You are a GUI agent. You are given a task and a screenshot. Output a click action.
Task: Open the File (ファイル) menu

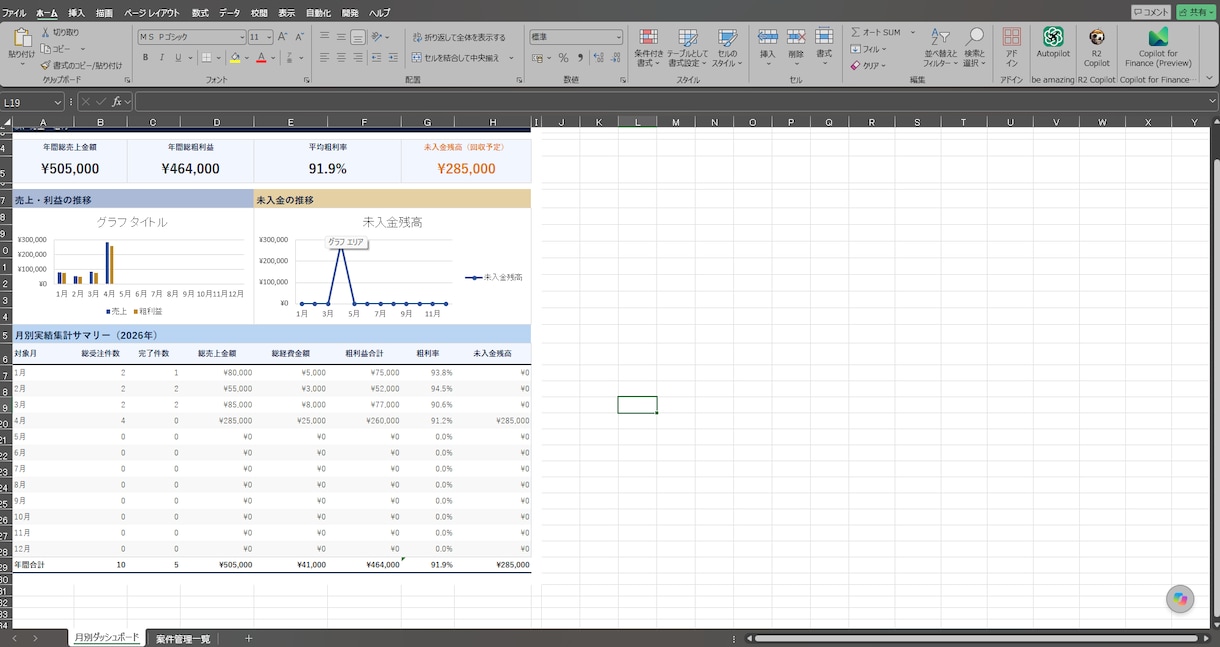pos(15,13)
